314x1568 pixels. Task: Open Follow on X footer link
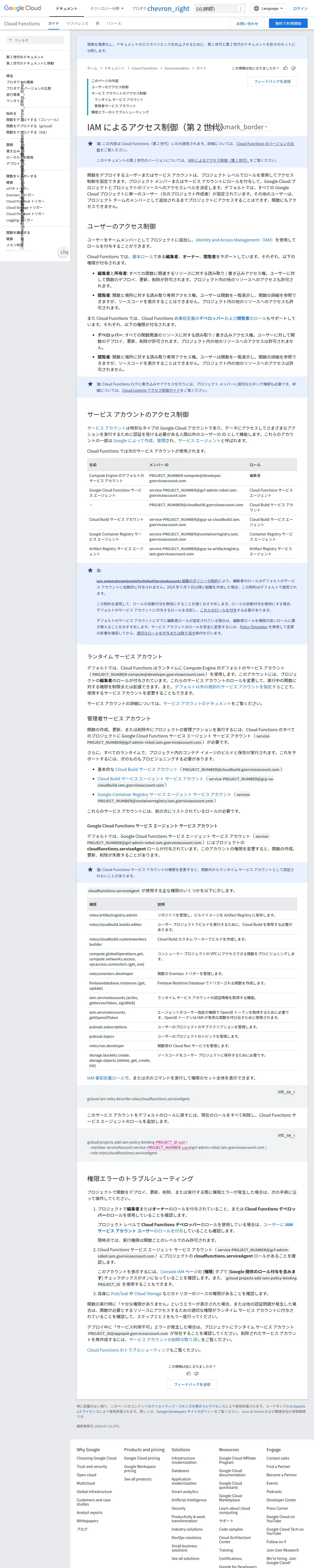tap(276, 1542)
